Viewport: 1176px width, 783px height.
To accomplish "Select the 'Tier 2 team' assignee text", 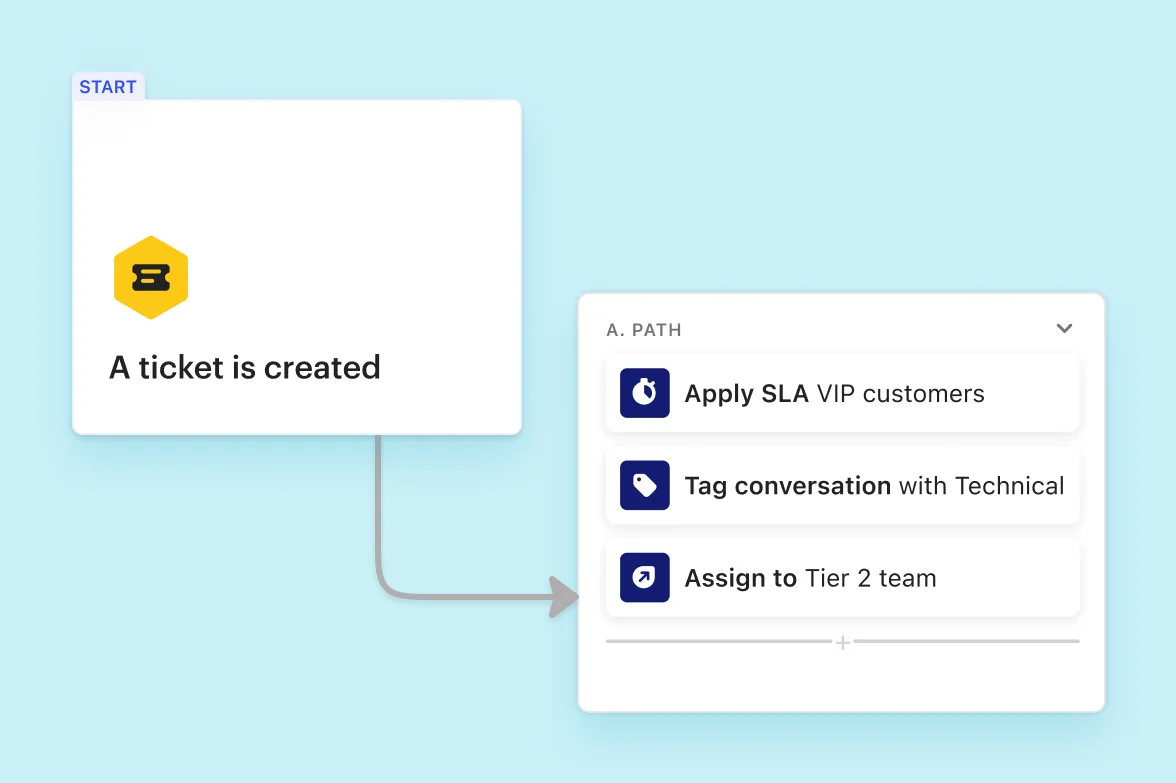I will pos(870,578).
